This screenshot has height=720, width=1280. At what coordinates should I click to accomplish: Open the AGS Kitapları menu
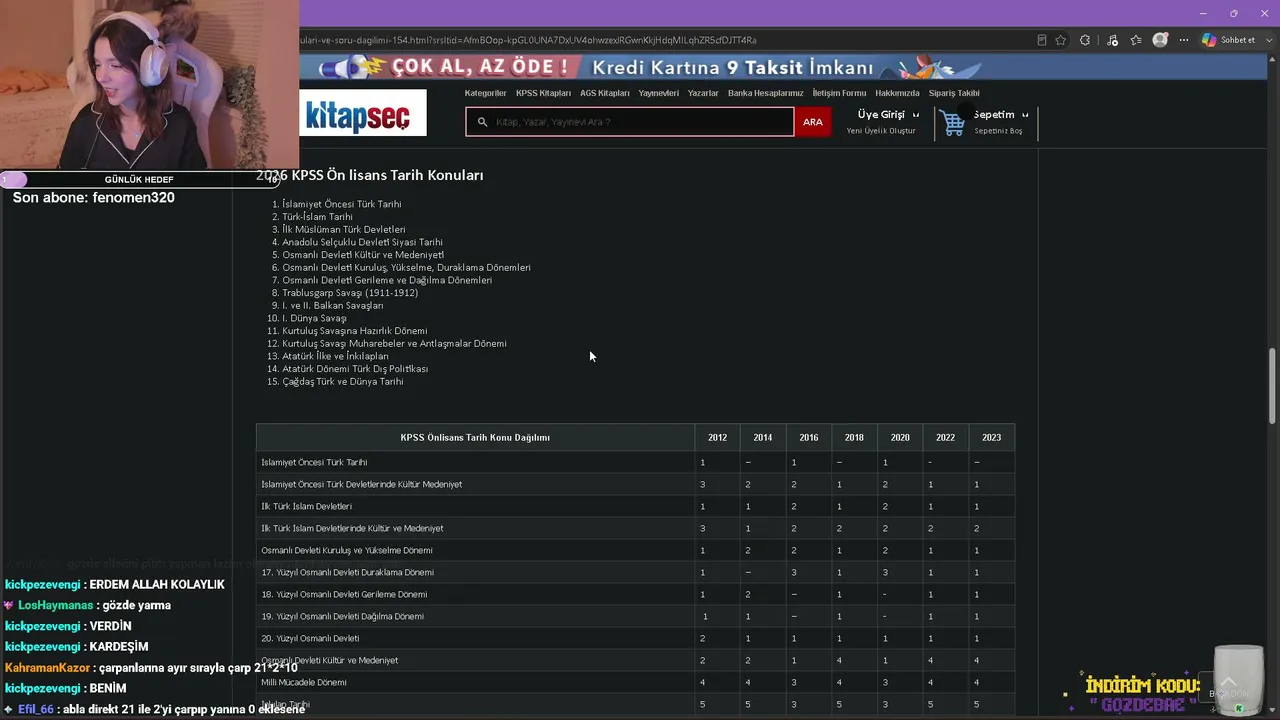(605, 93)
